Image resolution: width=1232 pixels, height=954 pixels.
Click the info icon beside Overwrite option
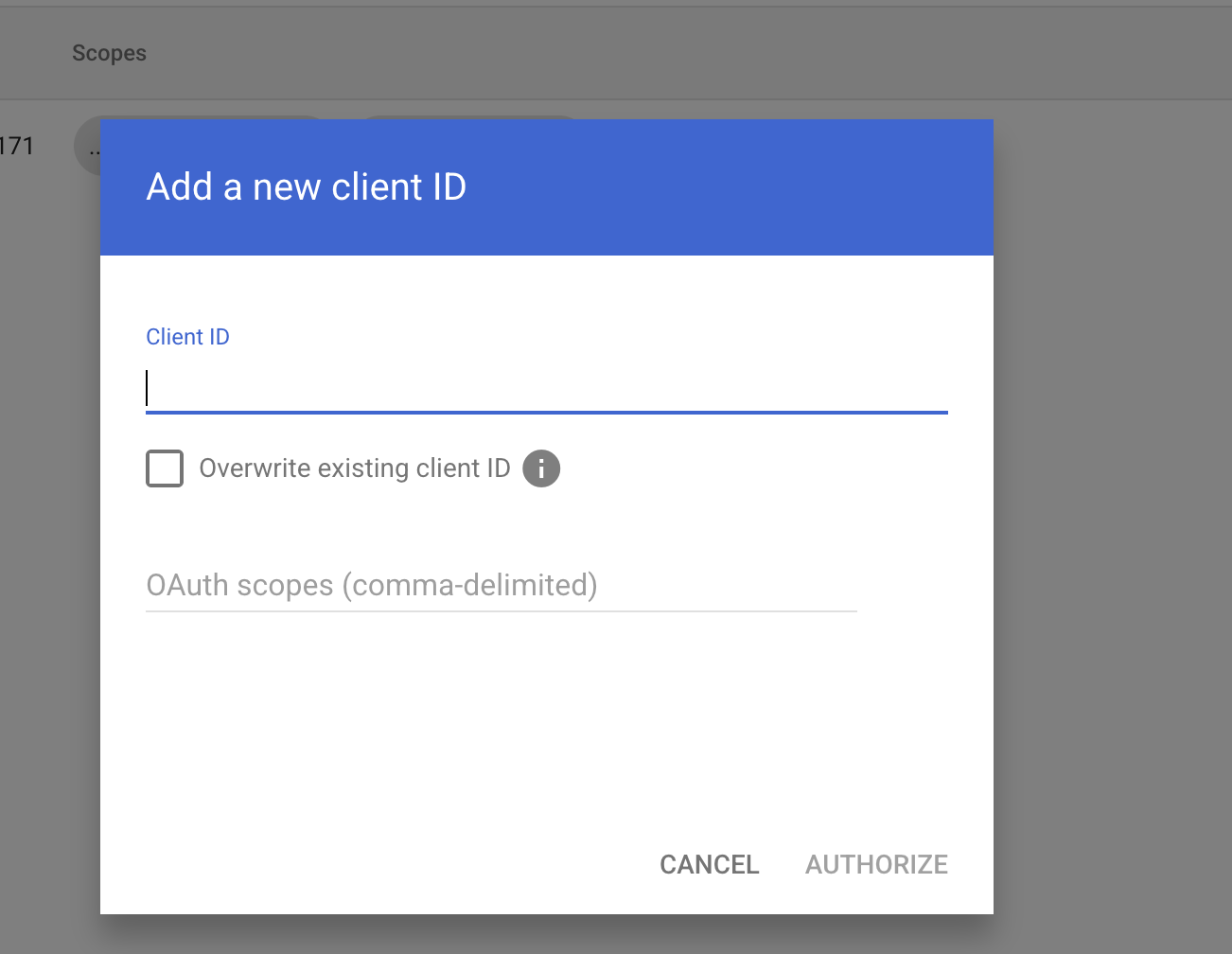click(x=541, y=468)
